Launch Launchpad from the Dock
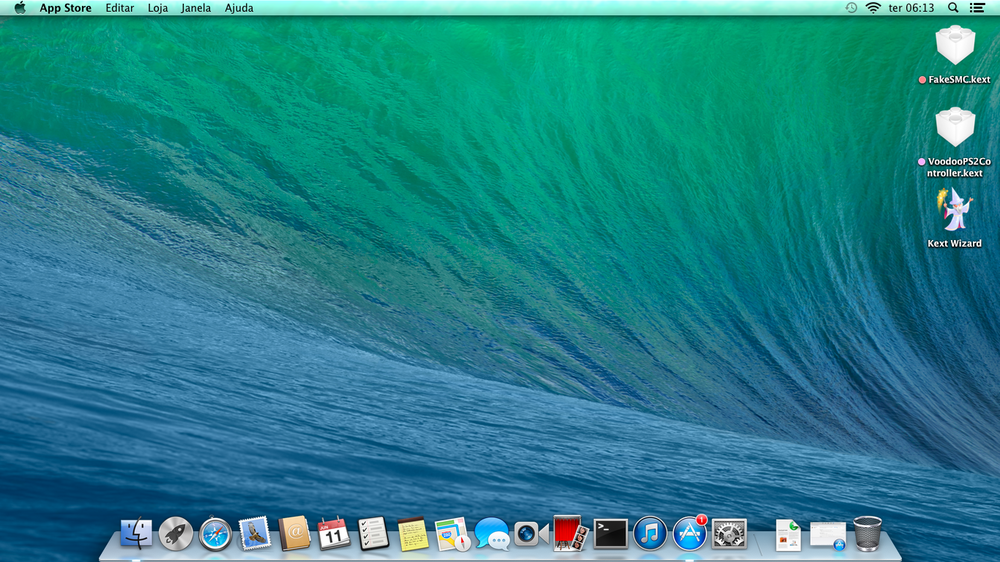1000x562 pixels. tap(176, 533)
